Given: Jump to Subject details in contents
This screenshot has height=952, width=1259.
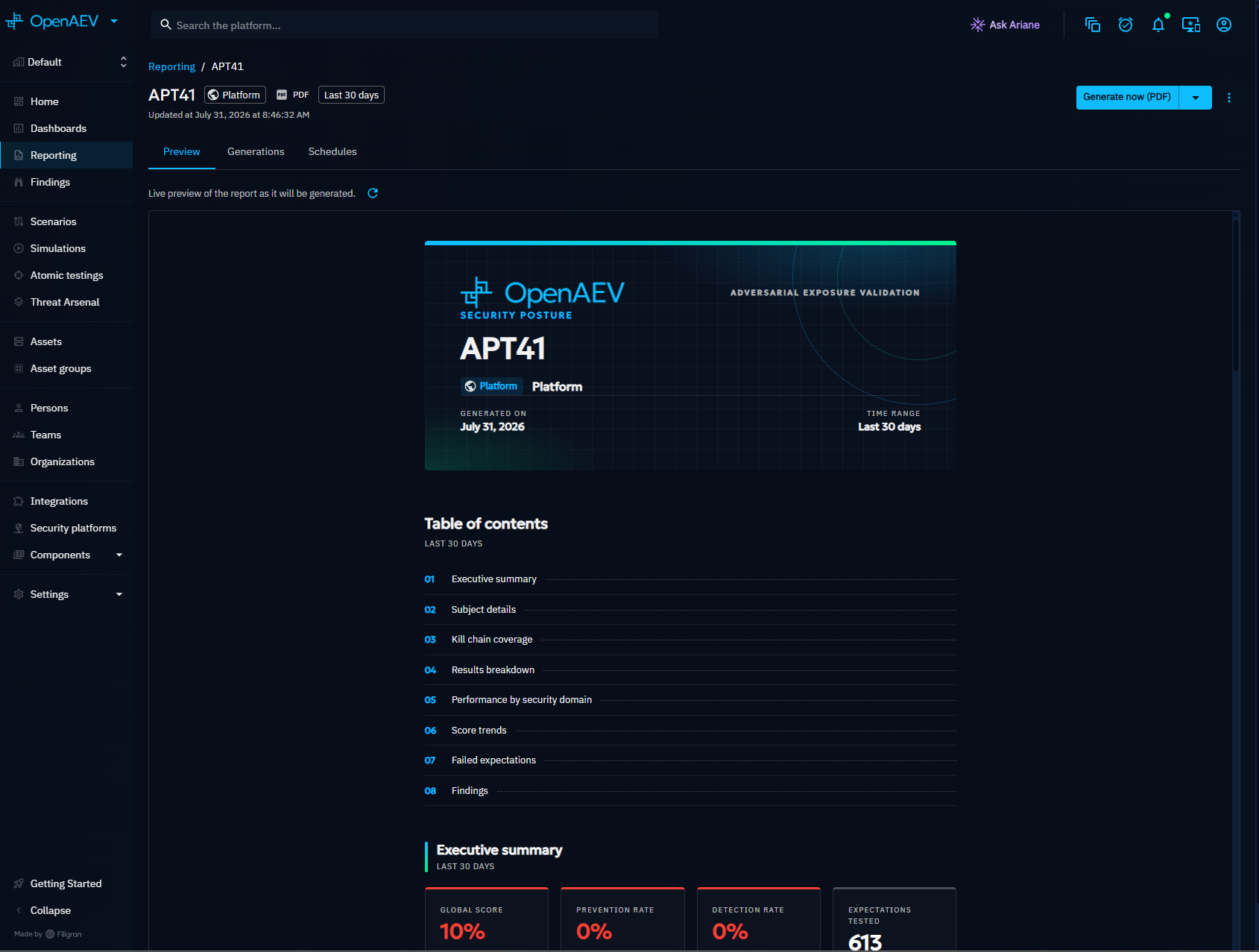Looking at the screenshot, I should click(x=690, y=610).
